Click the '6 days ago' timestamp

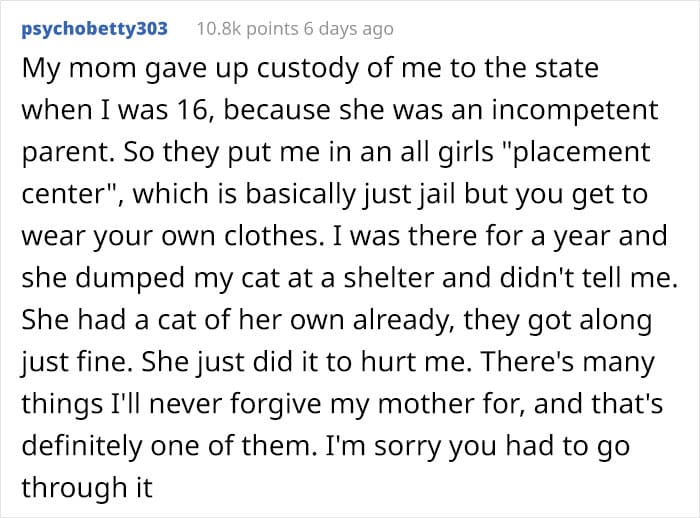click(349, 29)
